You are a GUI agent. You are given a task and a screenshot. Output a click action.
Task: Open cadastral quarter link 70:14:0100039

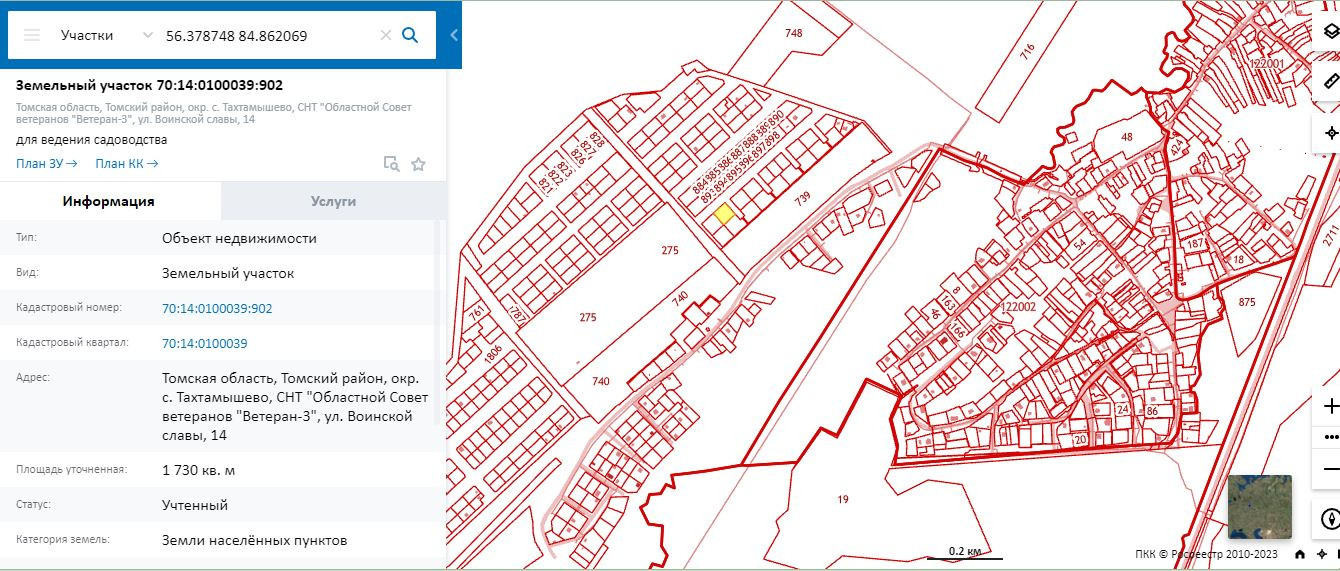tap(205, 343)
